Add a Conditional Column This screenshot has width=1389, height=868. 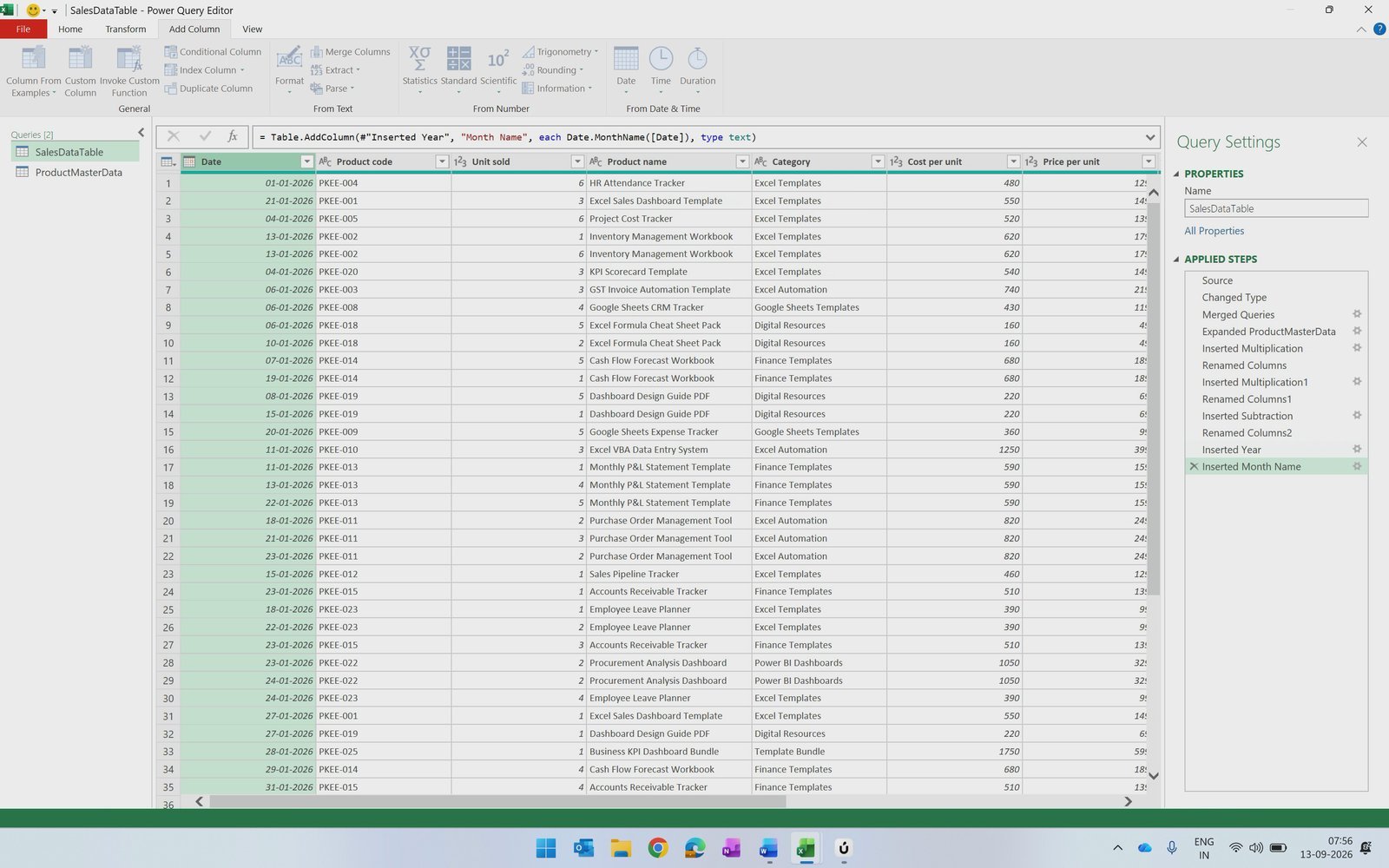coord(213,52)
